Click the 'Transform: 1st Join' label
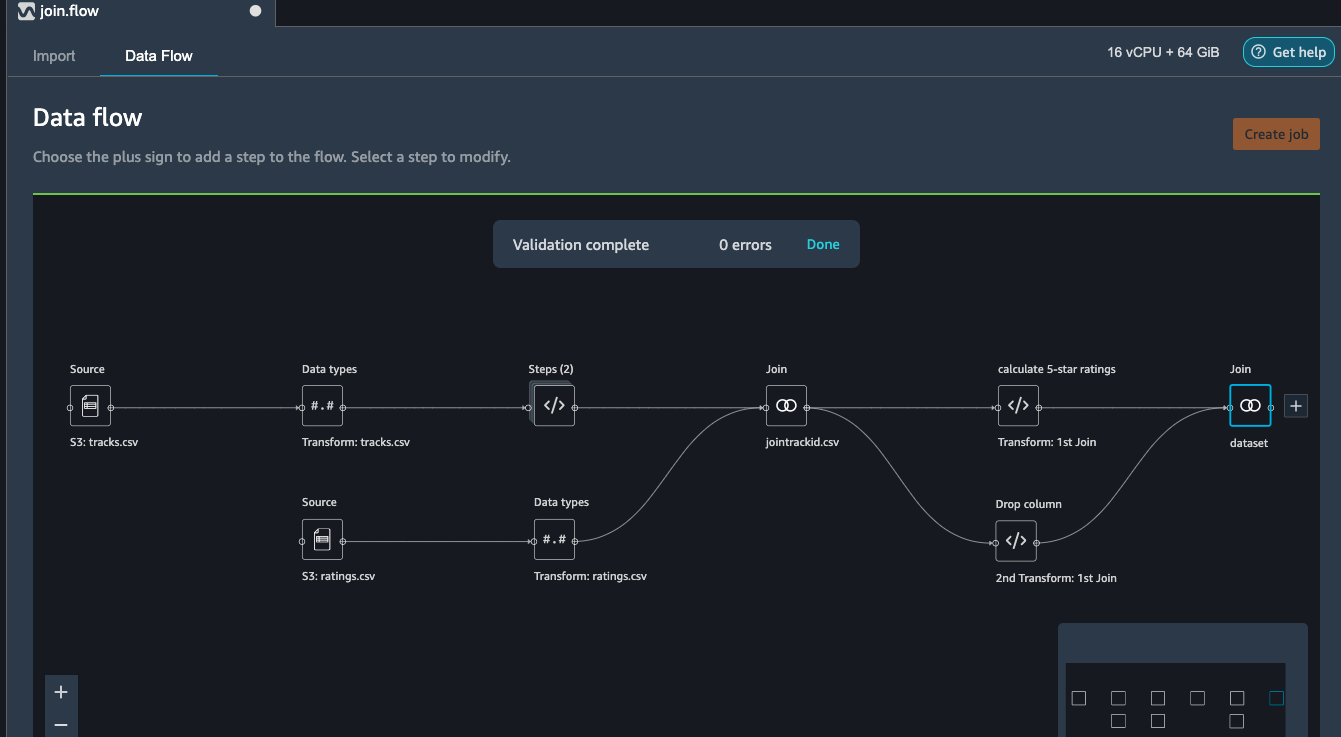 1047,442
